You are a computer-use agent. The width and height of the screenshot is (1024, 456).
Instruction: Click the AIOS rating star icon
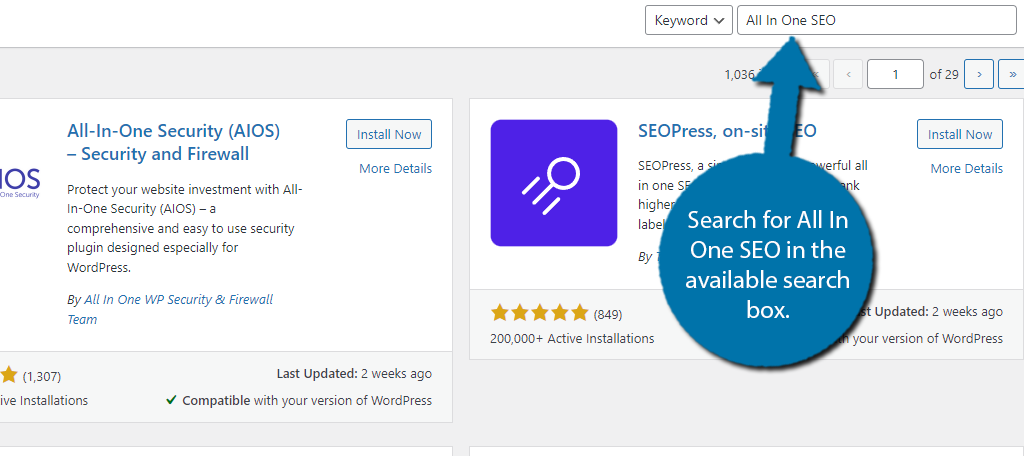point(8,375)
